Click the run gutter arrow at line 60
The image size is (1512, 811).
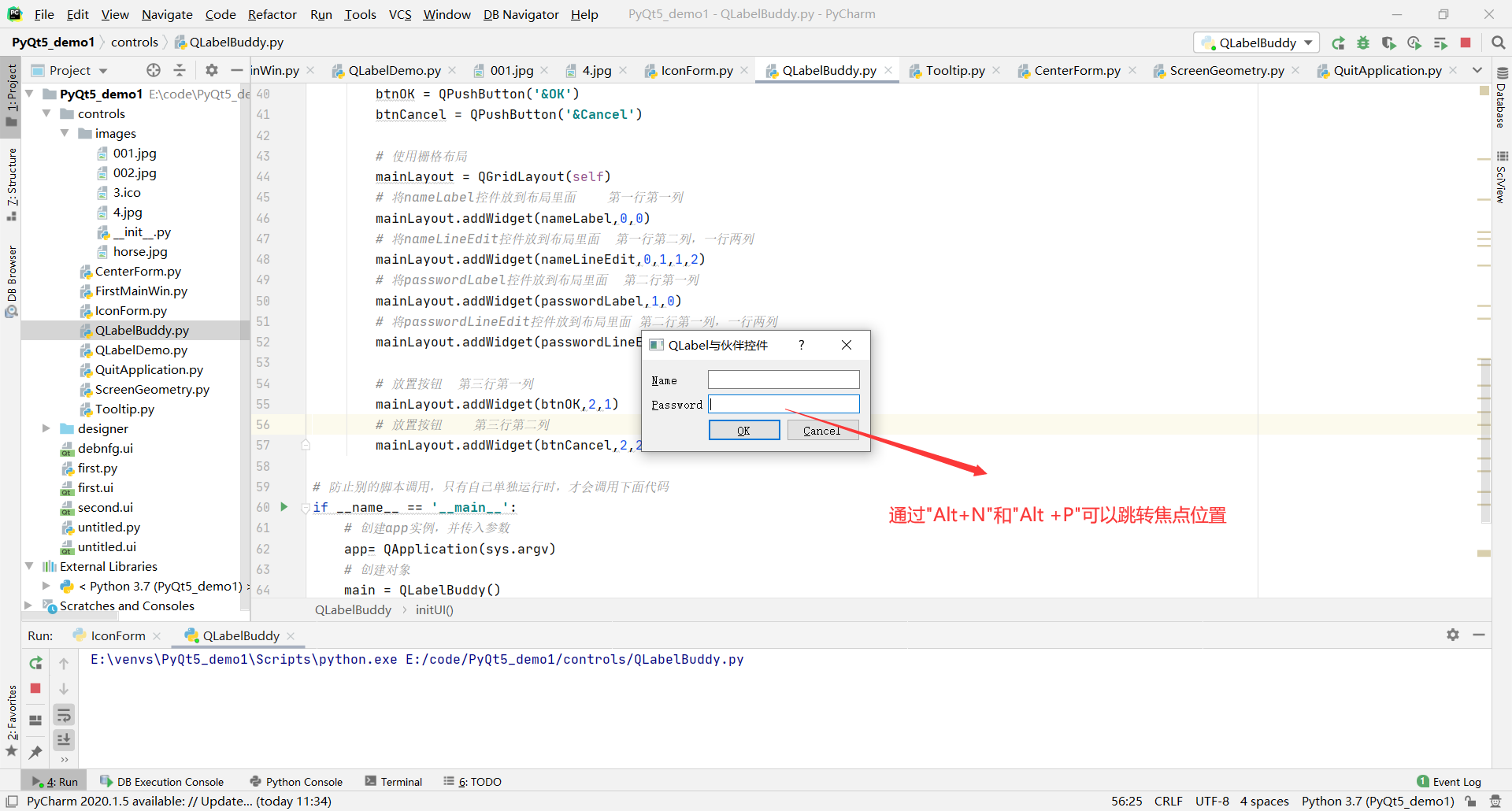click(284, 507)
